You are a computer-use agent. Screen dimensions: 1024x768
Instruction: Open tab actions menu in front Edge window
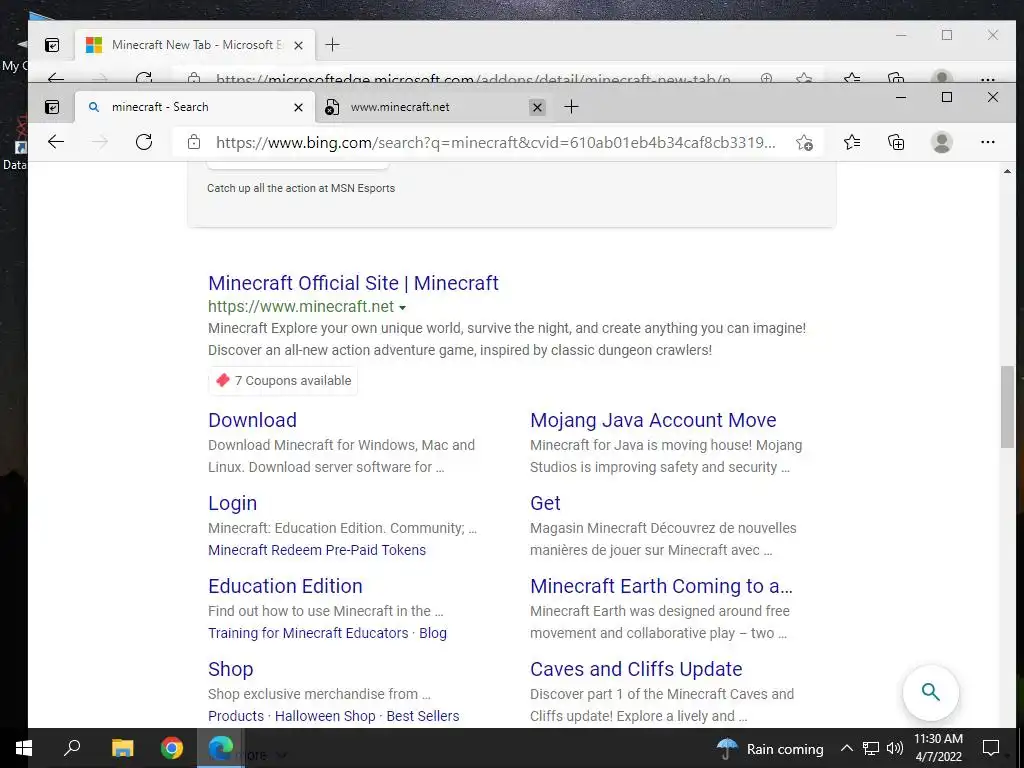click(x=52, y=107)
